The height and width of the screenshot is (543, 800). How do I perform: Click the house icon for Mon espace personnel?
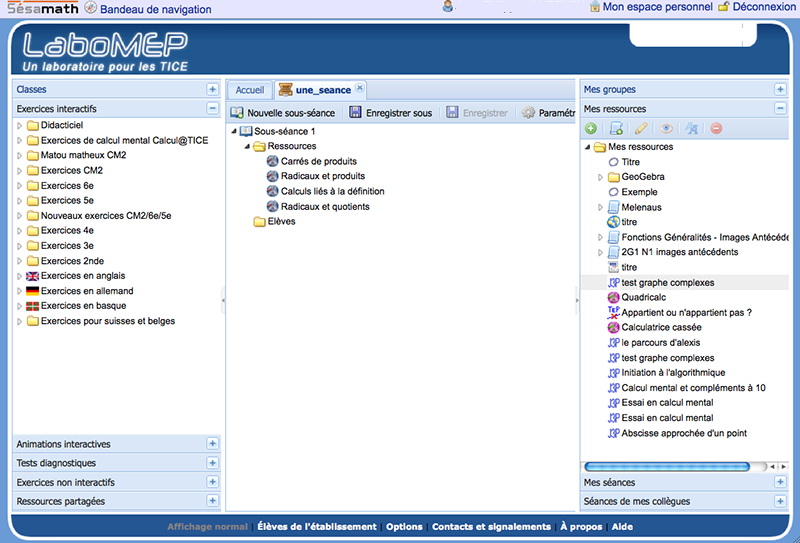click(x=594, y=7)
